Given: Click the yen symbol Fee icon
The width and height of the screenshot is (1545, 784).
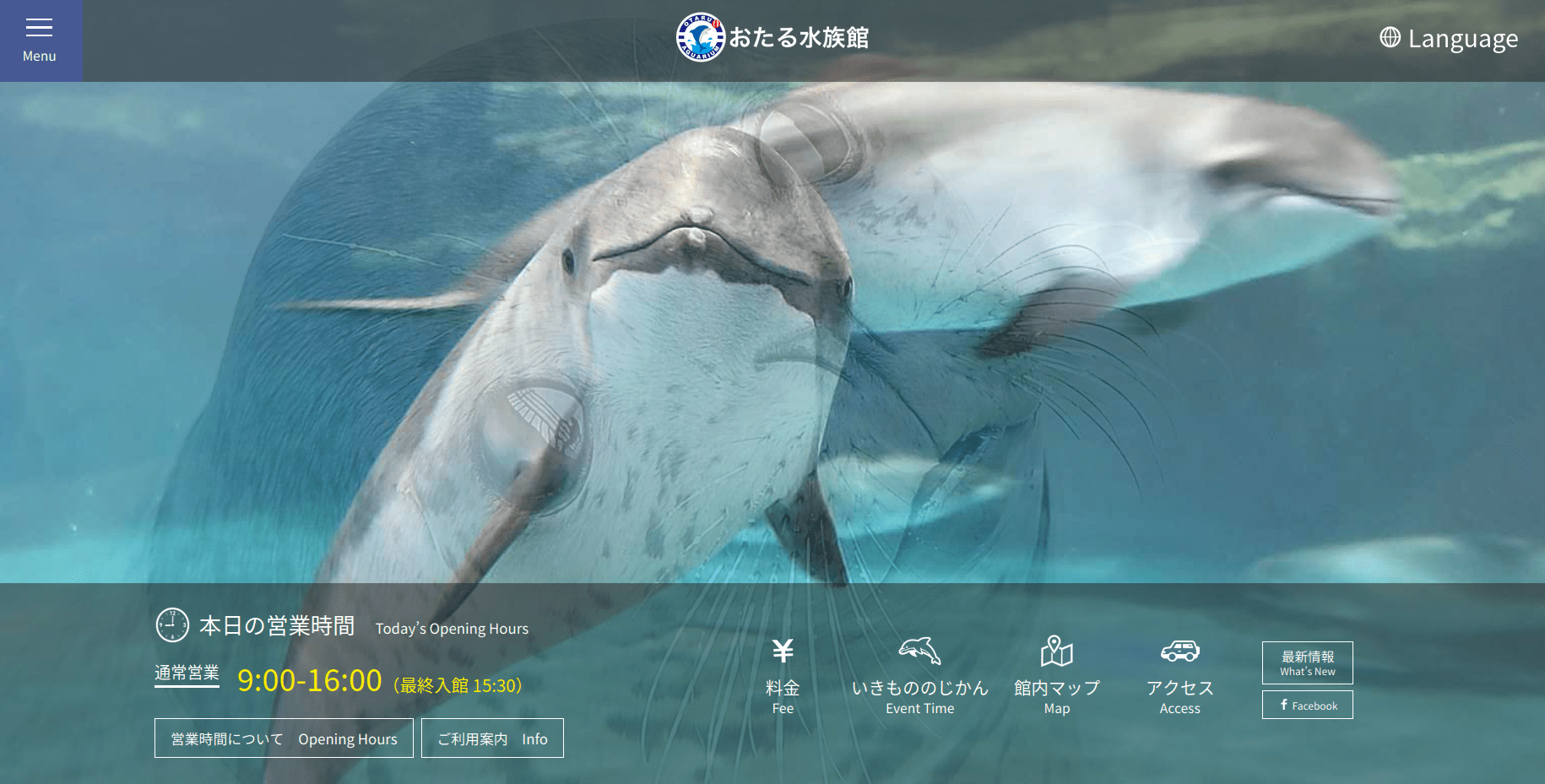Looking at the screenshot, I should (x=783, y=651).
